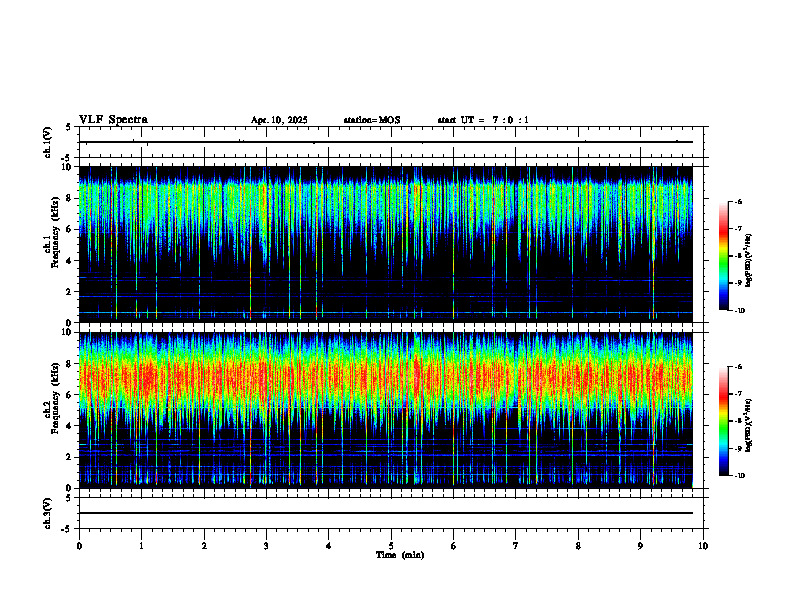The image size is (792, 612).
Task: Click time axis tick label '8'
Action: tap(578, 546)
